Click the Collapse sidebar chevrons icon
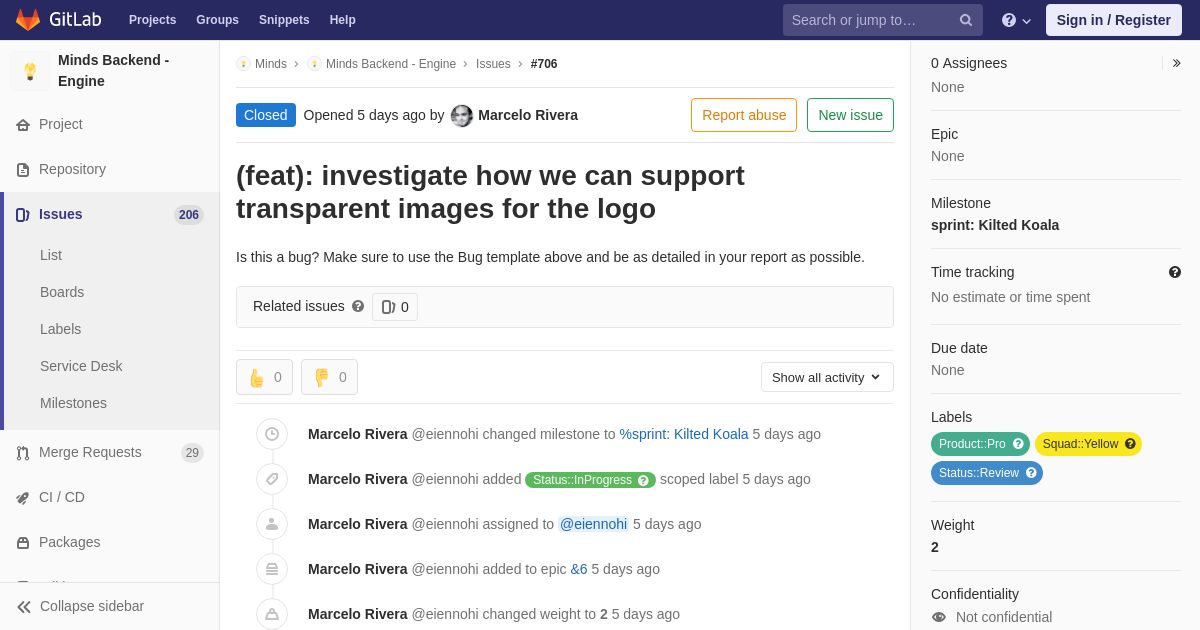The height and width of the screenshot is (630, 1200). tap(24, 607)
